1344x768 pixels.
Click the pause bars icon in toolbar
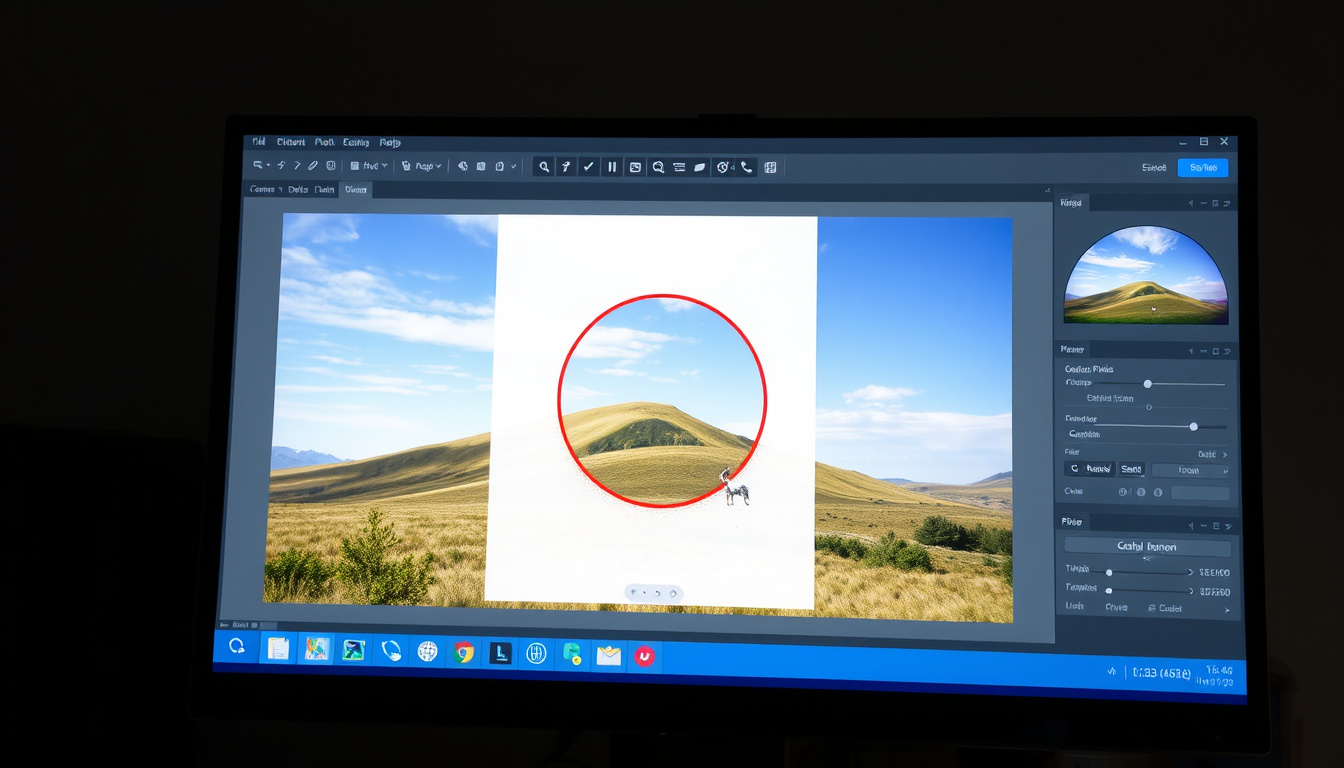(x=612, y=167)
